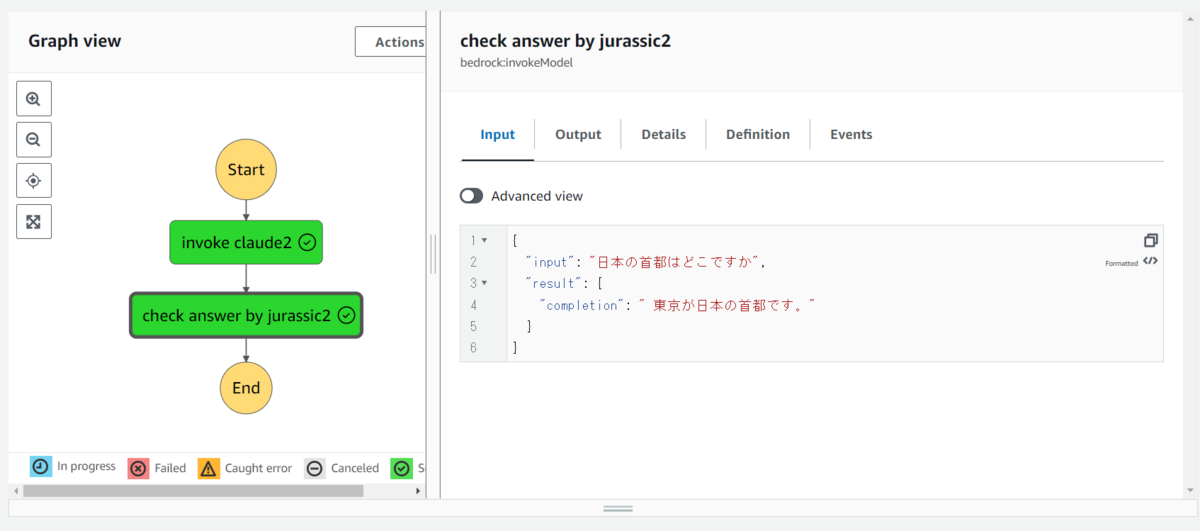This screenshot has width=1200, height=531.
Task: Click the Failed legend label
Action: [170, 468]
